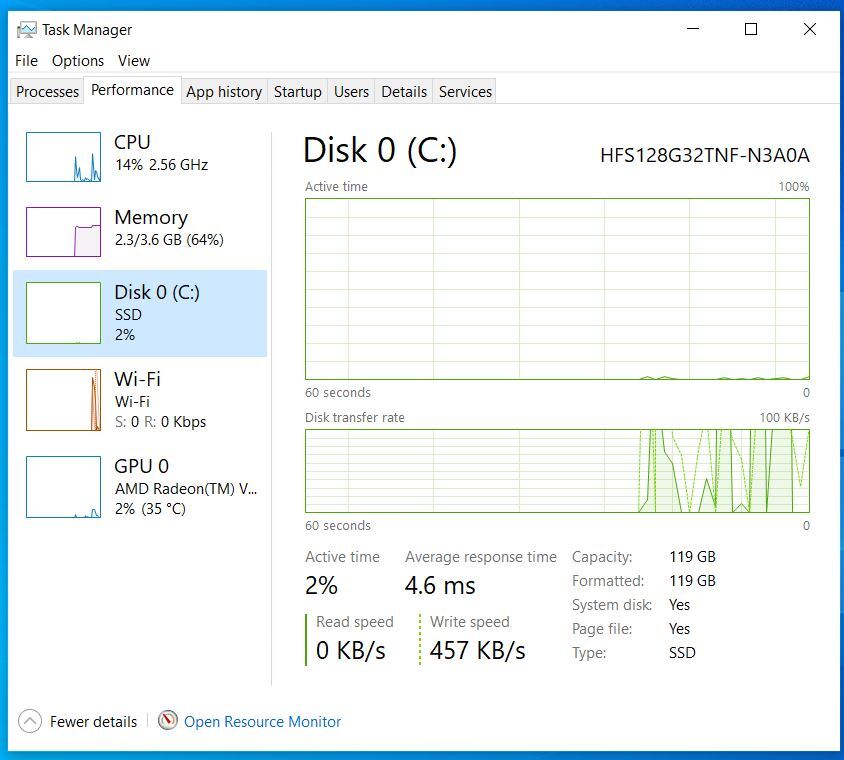Select the Wi-Fi graph in the sidebar
The image size is (844, 760).
tap(63, 400)
